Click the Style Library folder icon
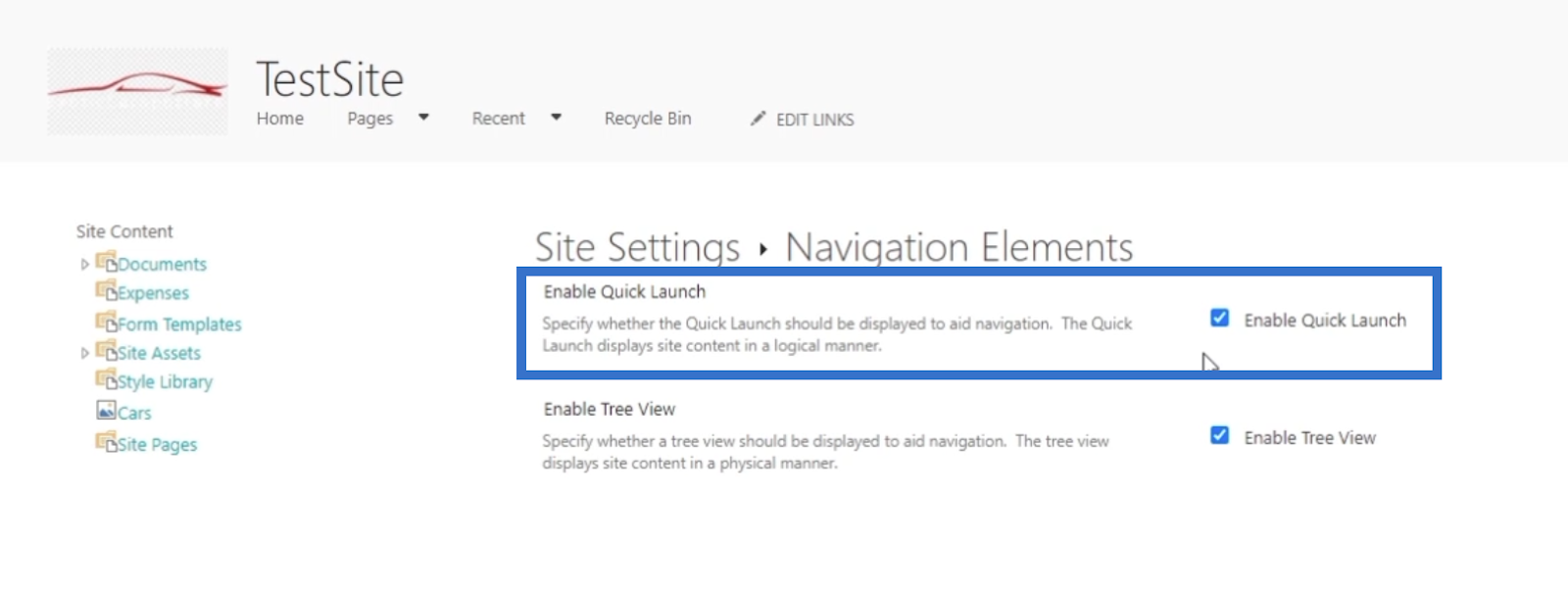The image size is (1568, 597). [106, 379]
